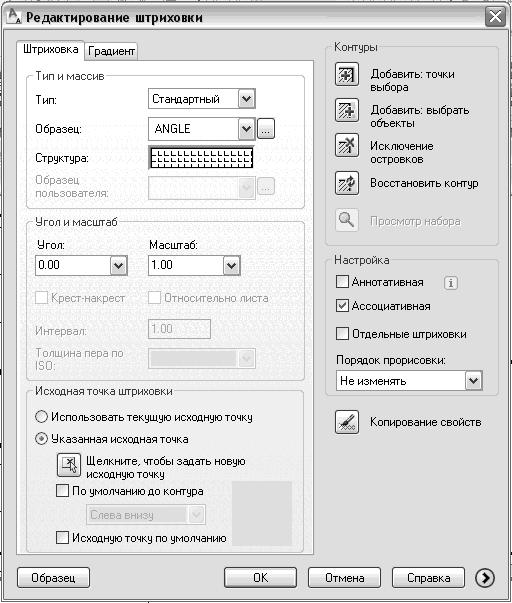Click the Структура pattern swatch preview
Screen dimensions: 512x603
pos(201,157)
